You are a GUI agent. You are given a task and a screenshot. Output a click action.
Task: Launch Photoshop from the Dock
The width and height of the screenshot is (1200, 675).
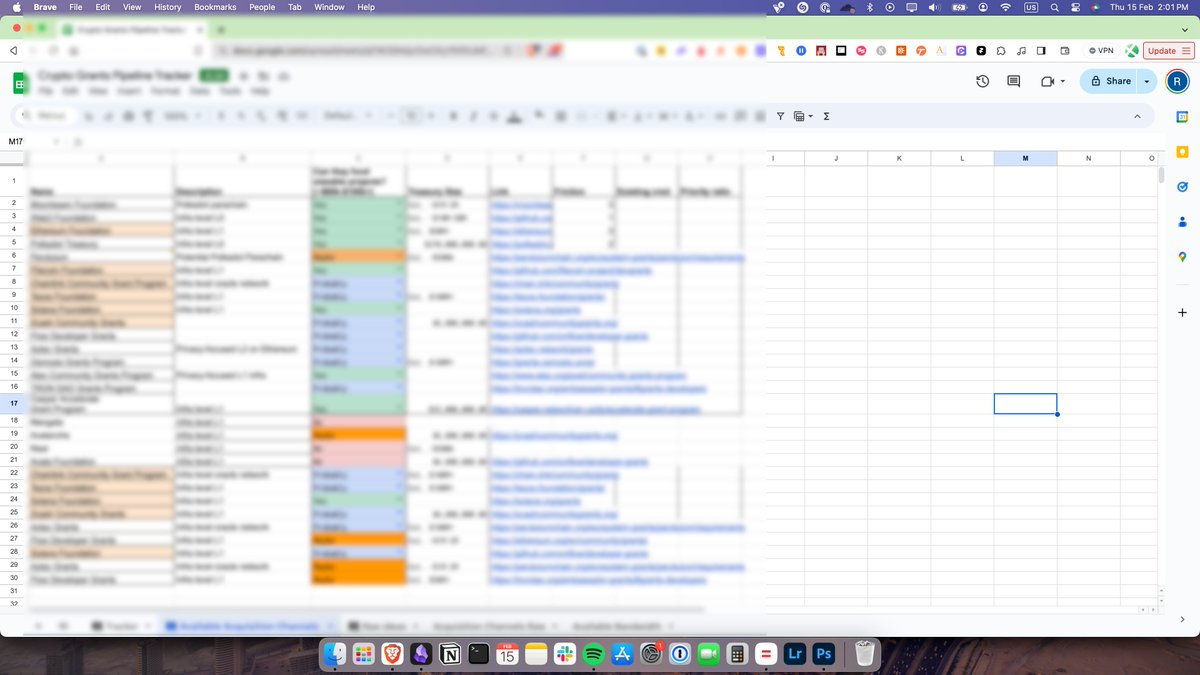(824, 655)
